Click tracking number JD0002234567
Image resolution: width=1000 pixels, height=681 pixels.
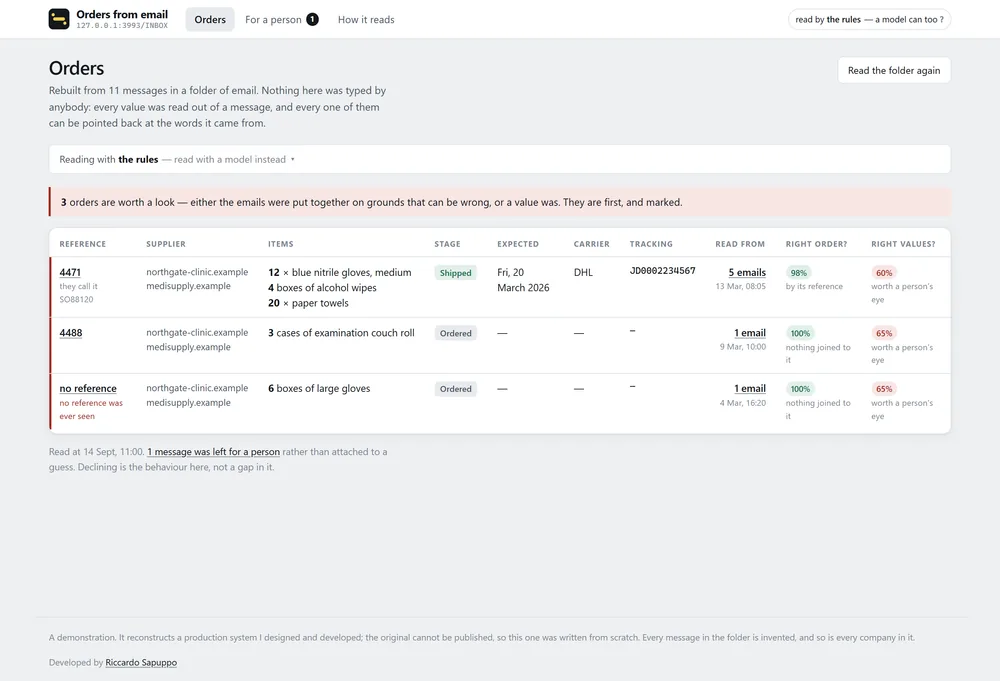(663, 271)
